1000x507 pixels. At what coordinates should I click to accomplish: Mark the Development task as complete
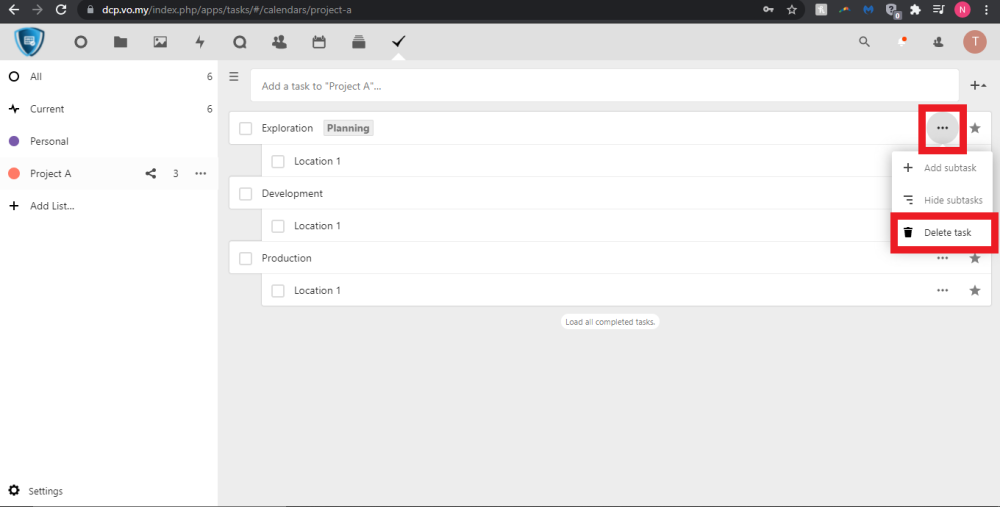245,193
